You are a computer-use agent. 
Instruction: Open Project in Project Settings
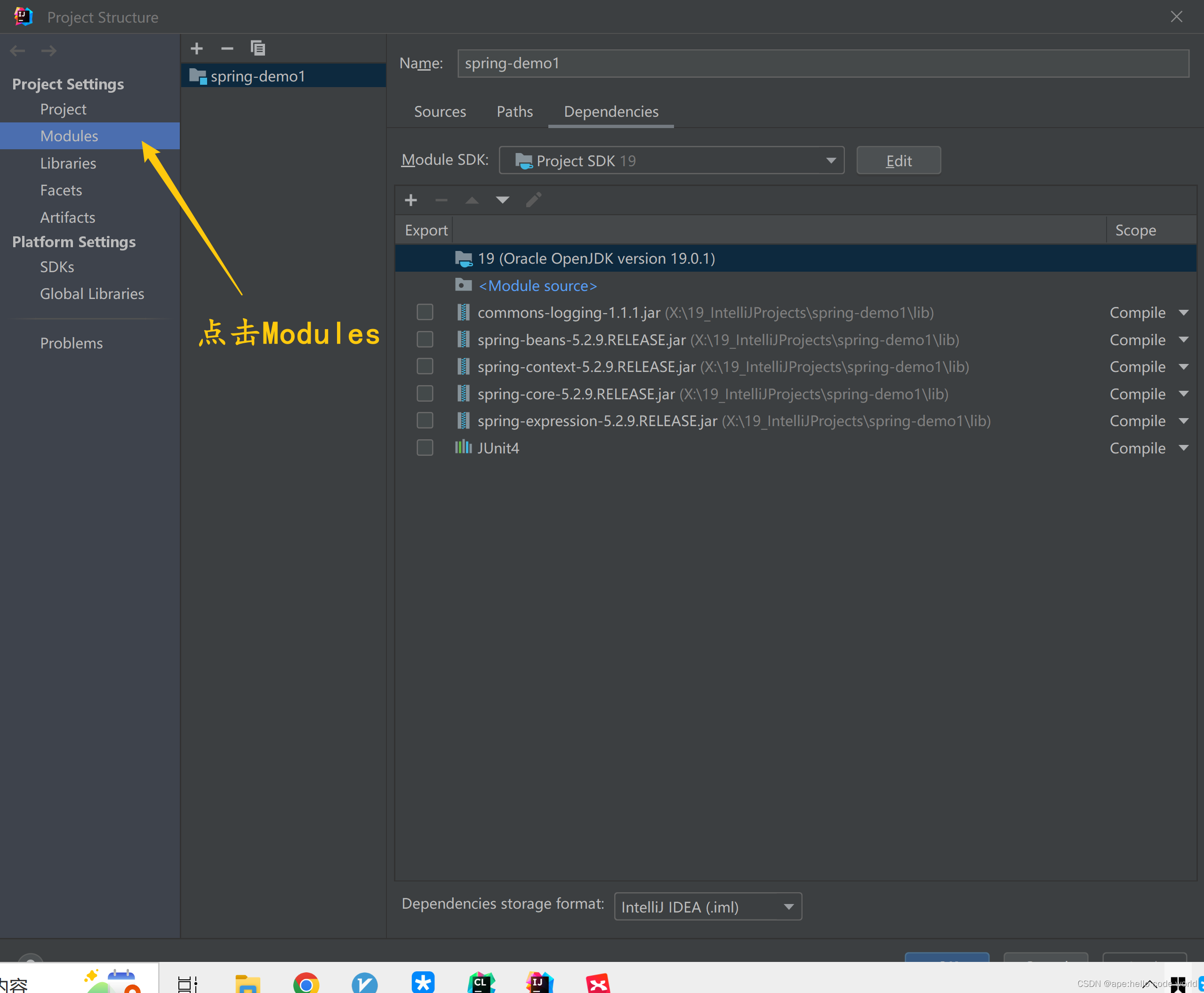click(x=63, y=109)
